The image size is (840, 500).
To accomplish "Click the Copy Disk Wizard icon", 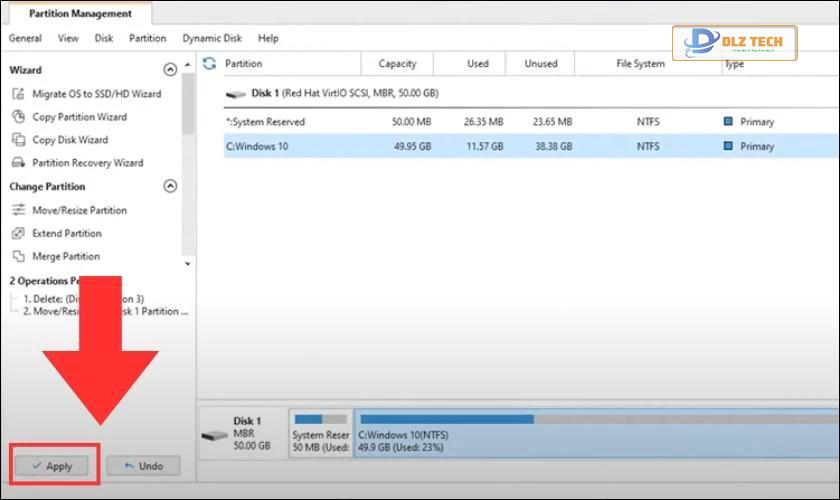I will tap(18, 140).
